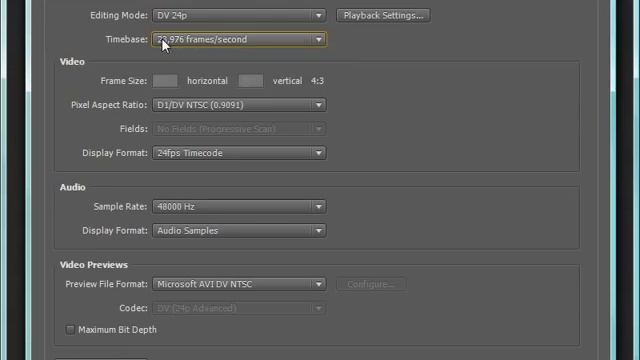Viewport: 640px width, 360px height.
Task: Open the Pixel Aspect Ratio dropdown
Action: [x=239, y=105]
